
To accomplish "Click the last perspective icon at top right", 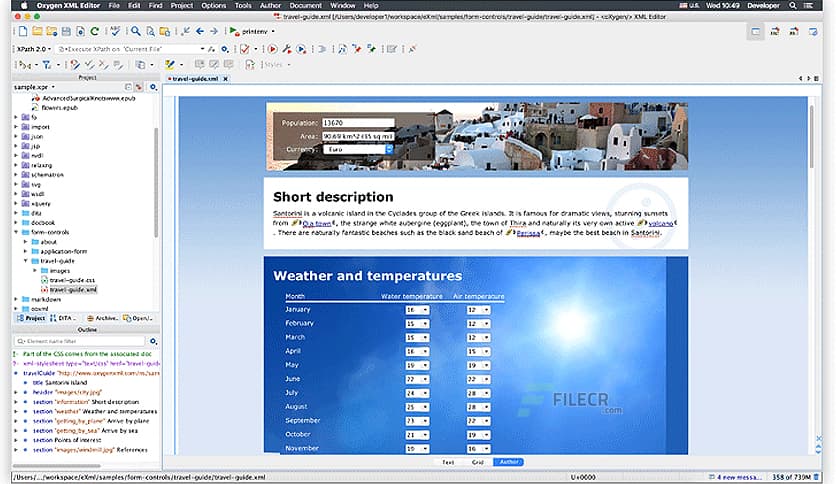I will 813,32.
